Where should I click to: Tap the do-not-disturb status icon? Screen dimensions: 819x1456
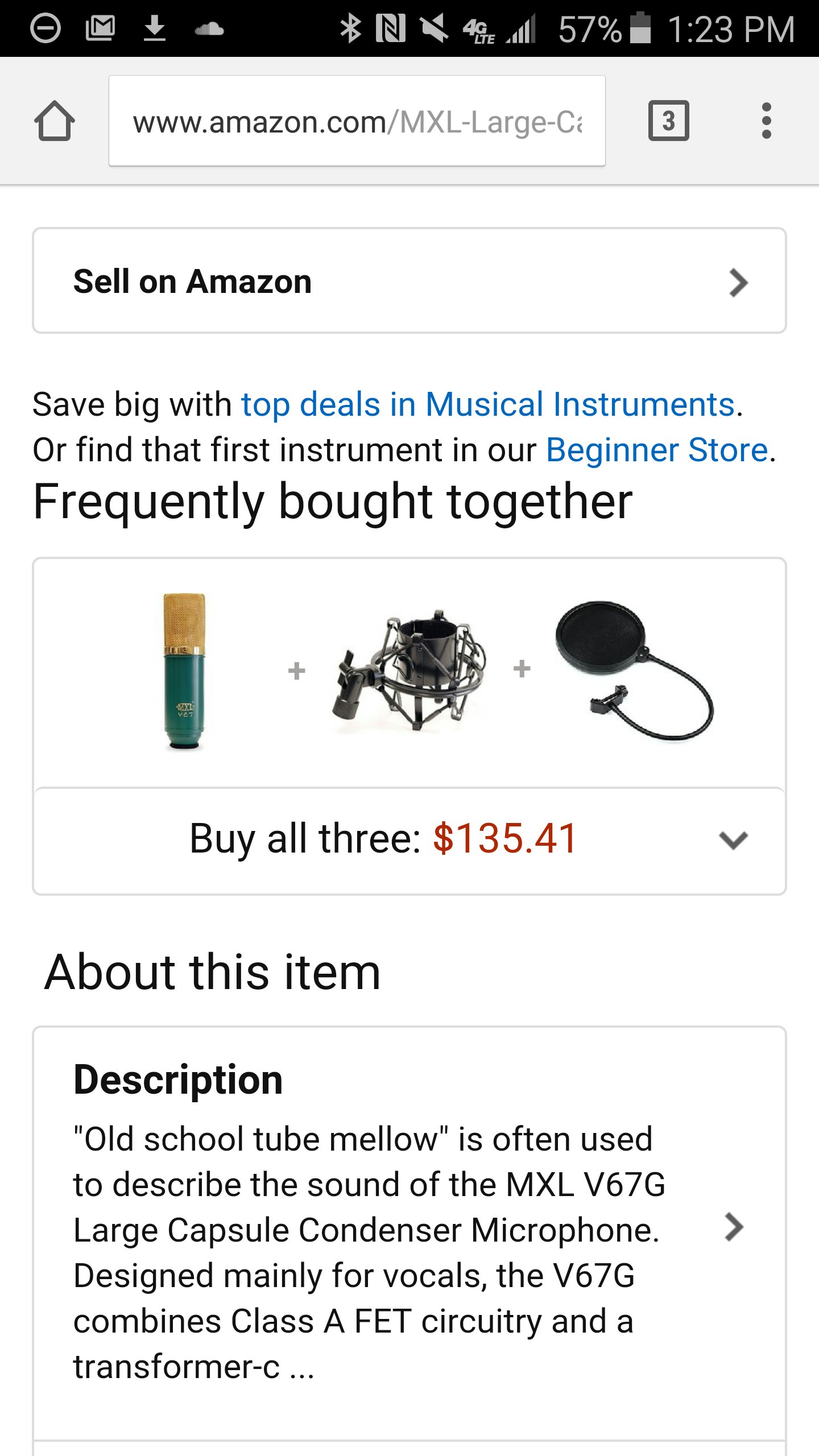coord(45,28)
